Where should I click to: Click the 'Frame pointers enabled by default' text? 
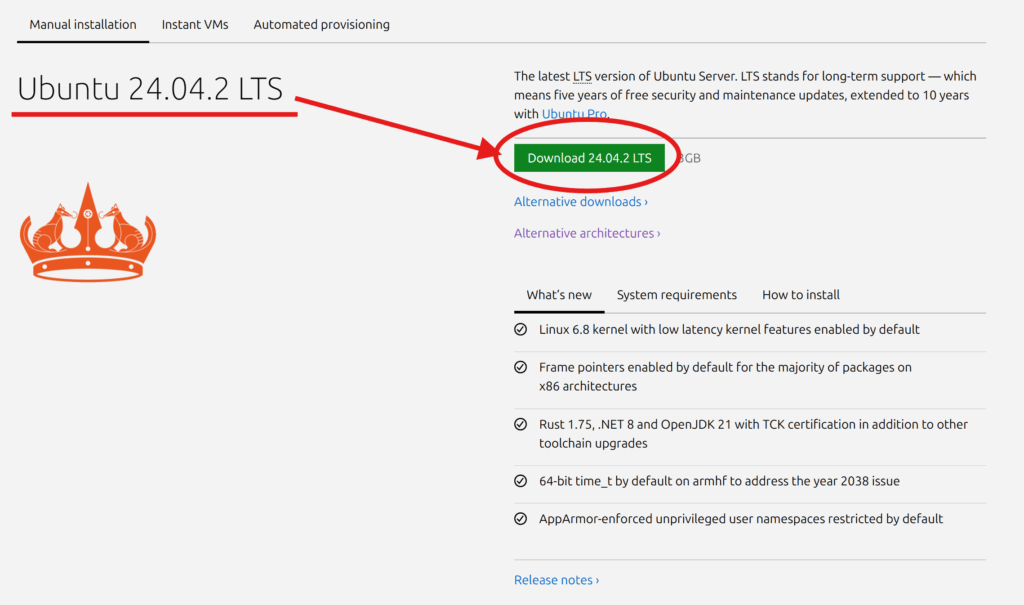(x=635, y=368)
